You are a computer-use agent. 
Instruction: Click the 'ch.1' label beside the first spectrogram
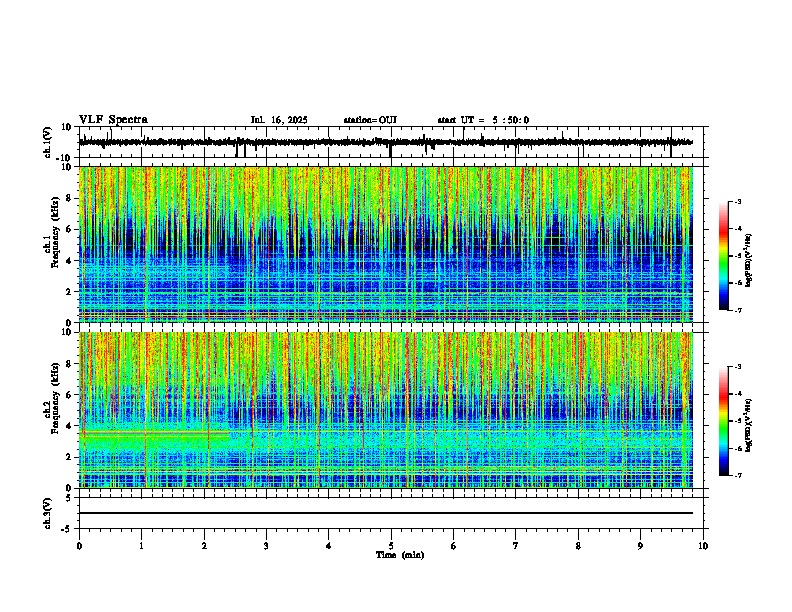point(46,244)
